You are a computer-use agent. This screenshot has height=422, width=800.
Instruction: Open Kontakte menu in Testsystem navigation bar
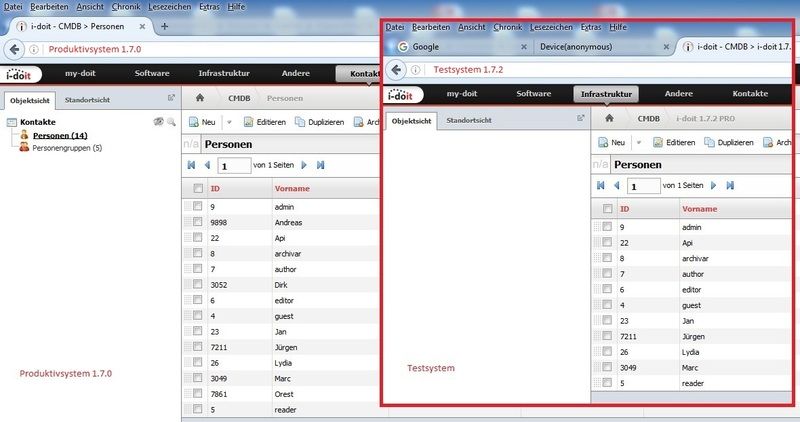coord(750,94)
